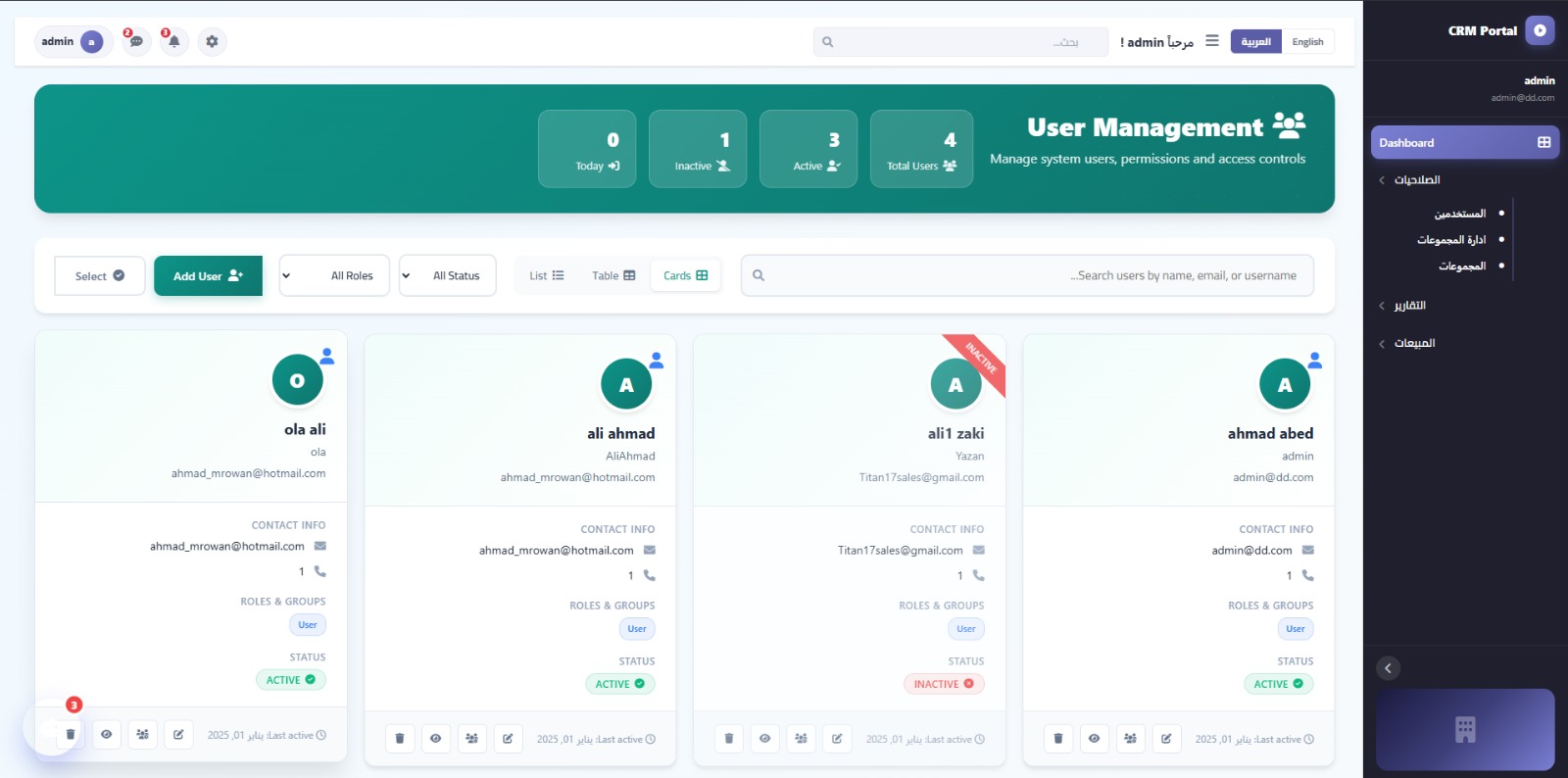Toggle Select mode button

coord(100,276)
